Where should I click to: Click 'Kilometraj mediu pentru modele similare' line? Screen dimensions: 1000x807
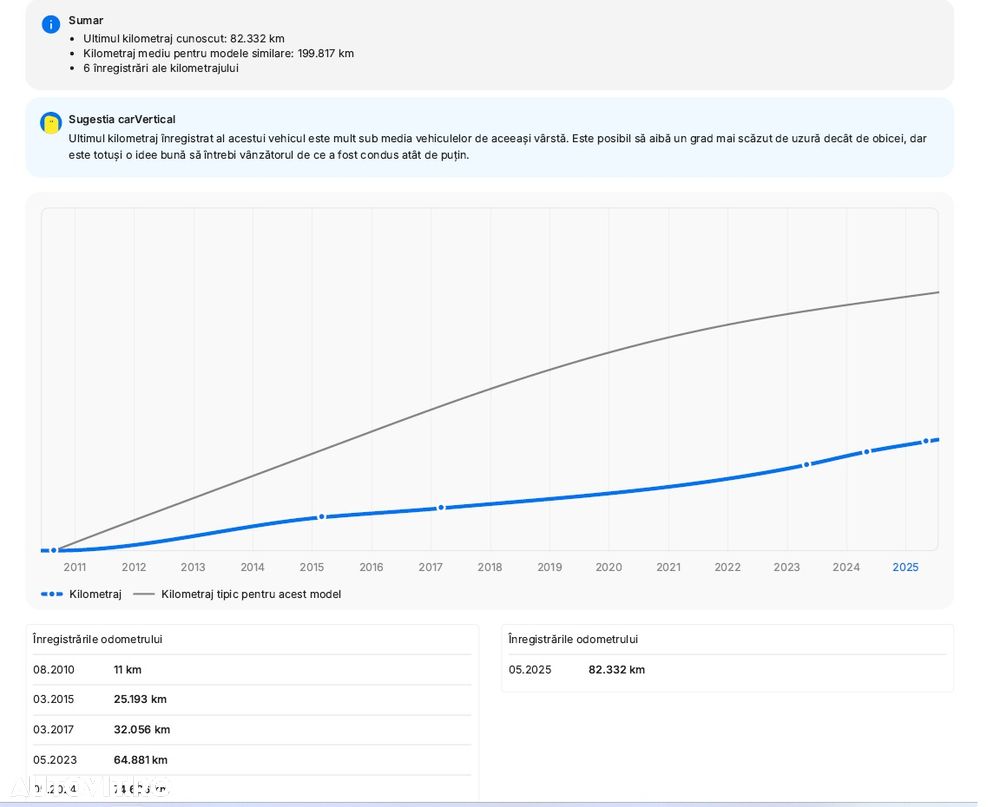tap(219, 53)
